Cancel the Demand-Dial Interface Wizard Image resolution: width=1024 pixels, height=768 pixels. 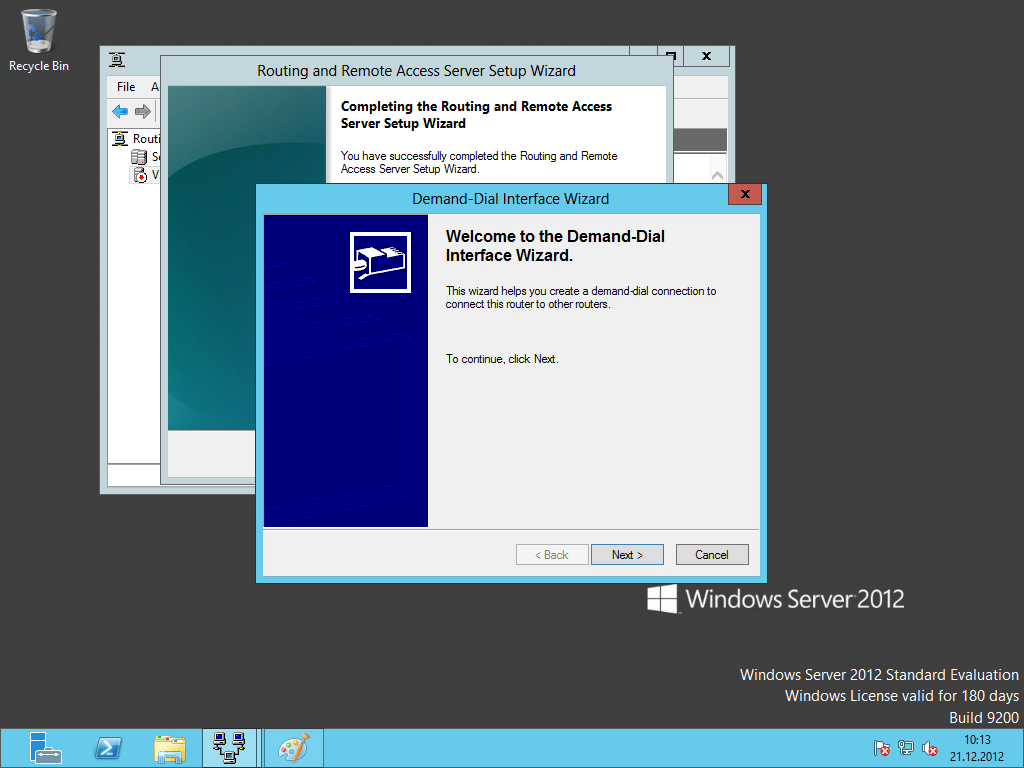(x=712, y=555)
